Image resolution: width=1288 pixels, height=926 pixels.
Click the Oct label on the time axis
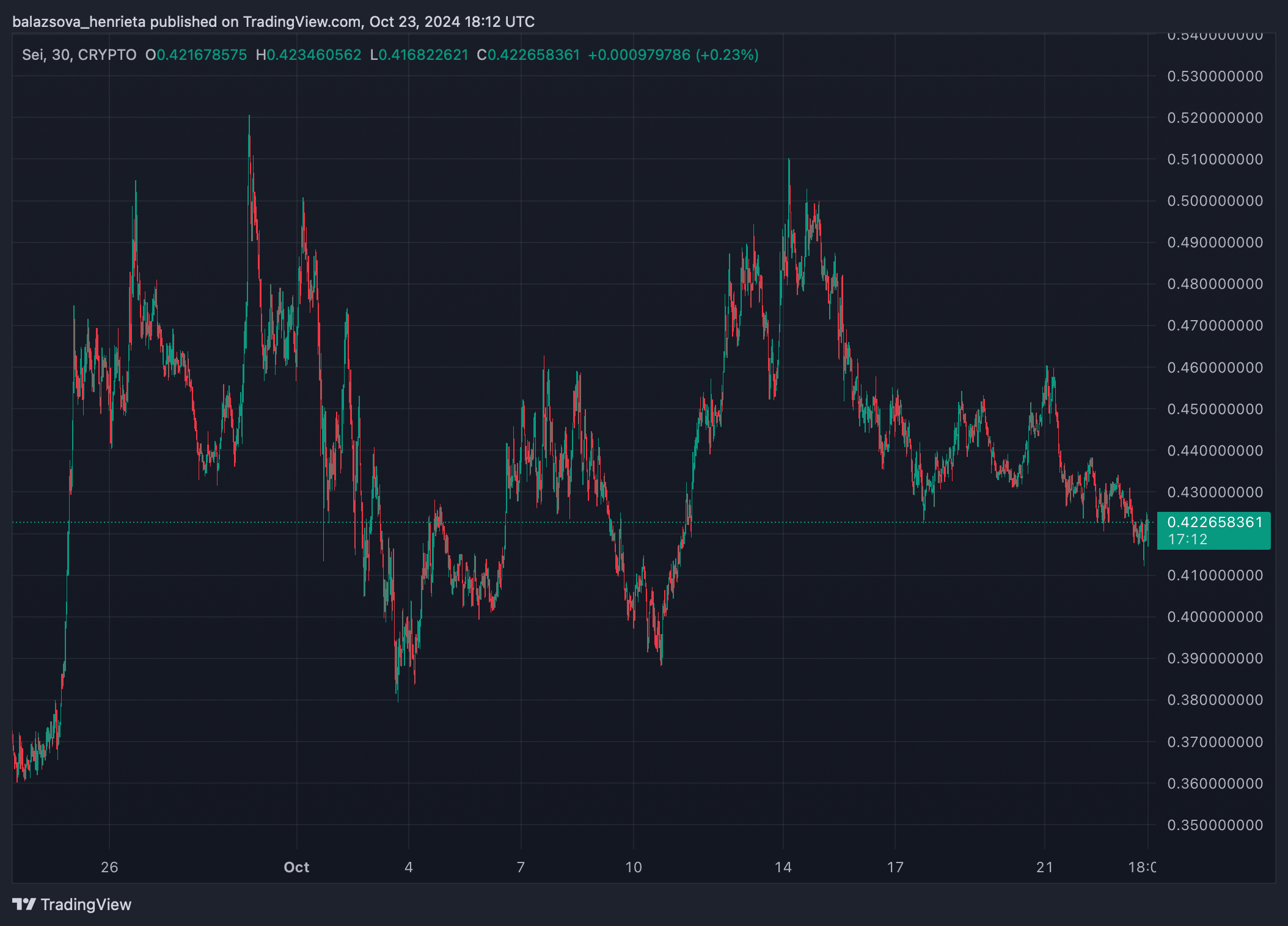click(296, 867)
